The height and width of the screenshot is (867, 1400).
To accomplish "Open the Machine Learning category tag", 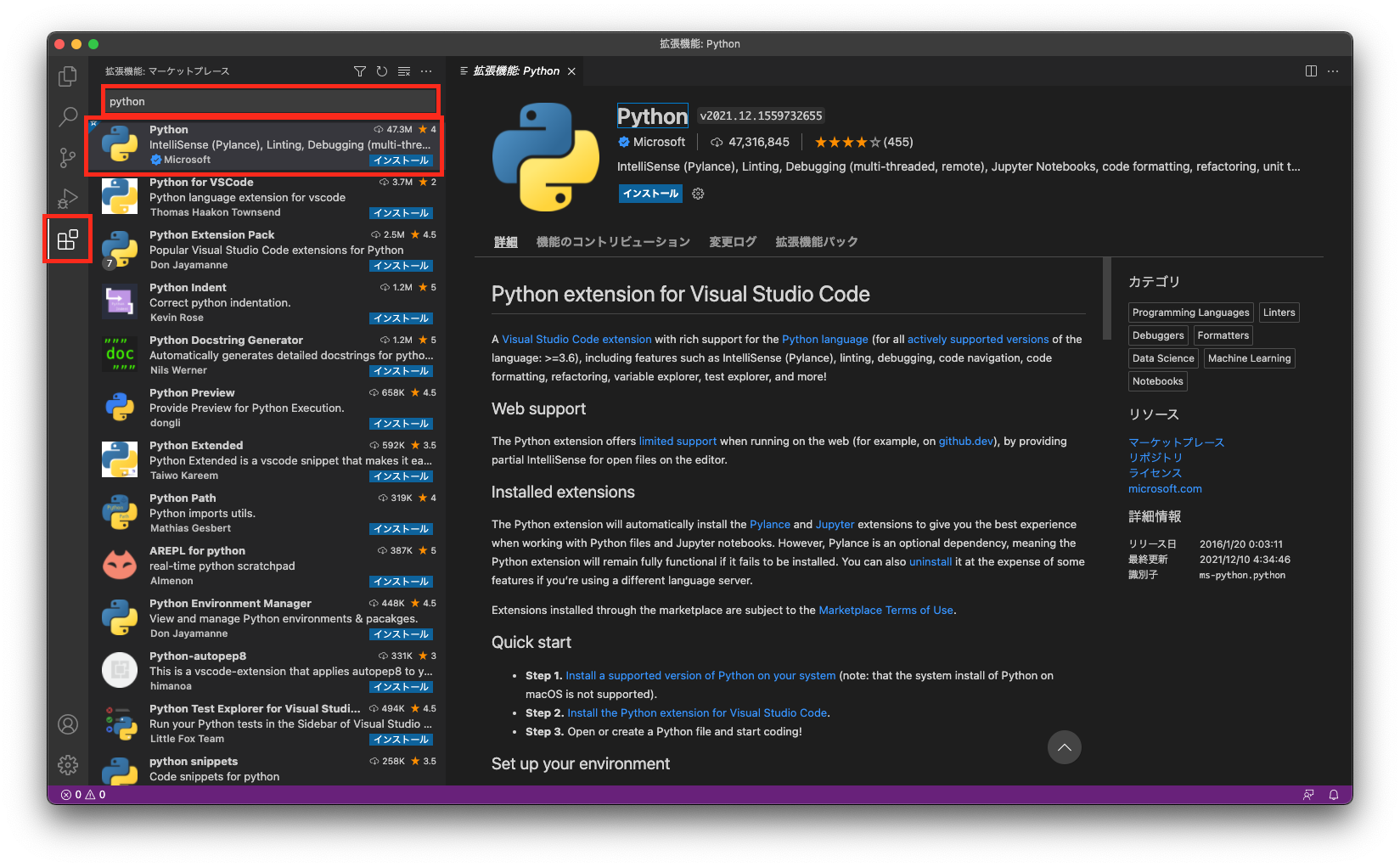I will (x=1249, y=358).
